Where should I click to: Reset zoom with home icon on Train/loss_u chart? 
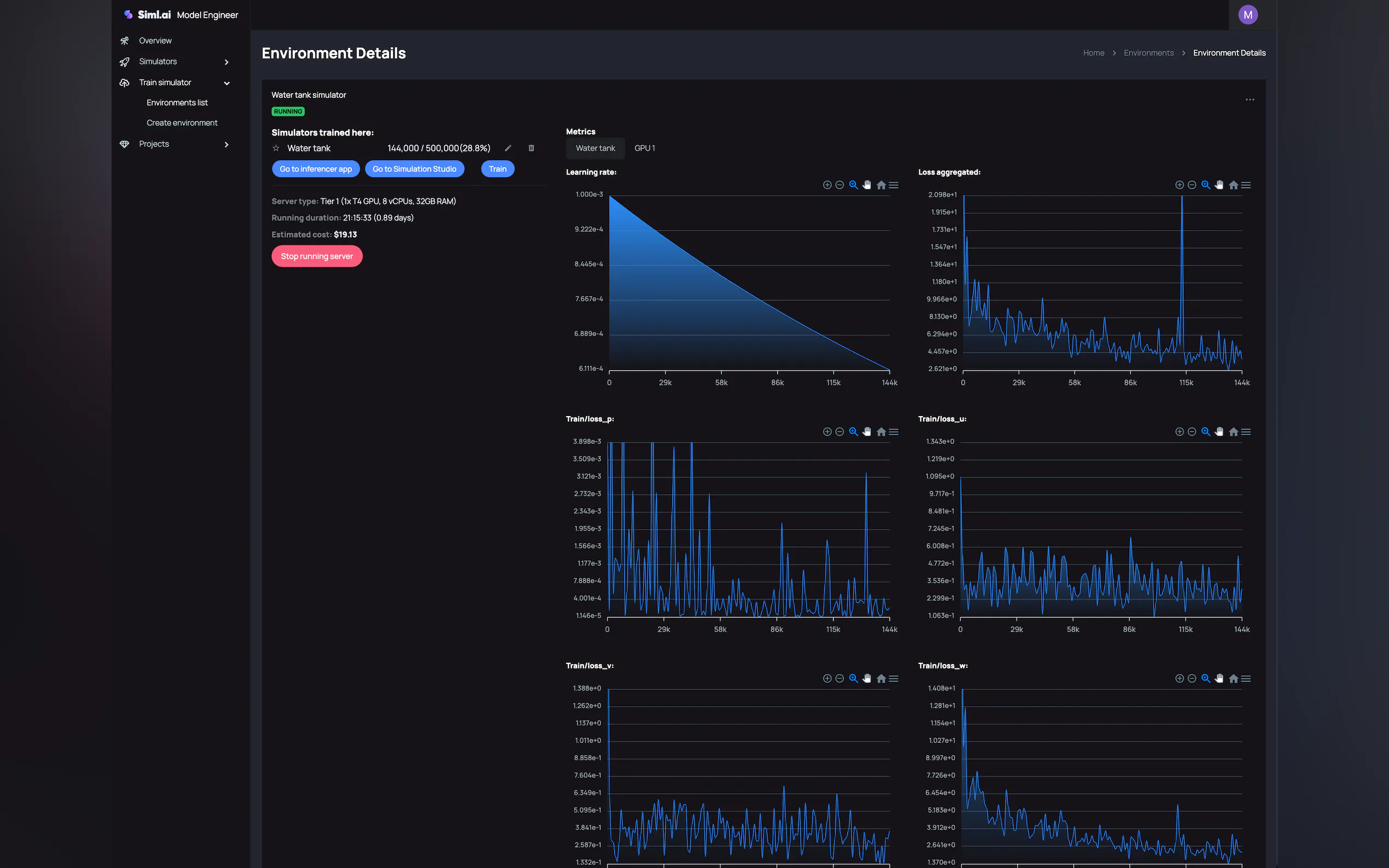(1233, 432)
